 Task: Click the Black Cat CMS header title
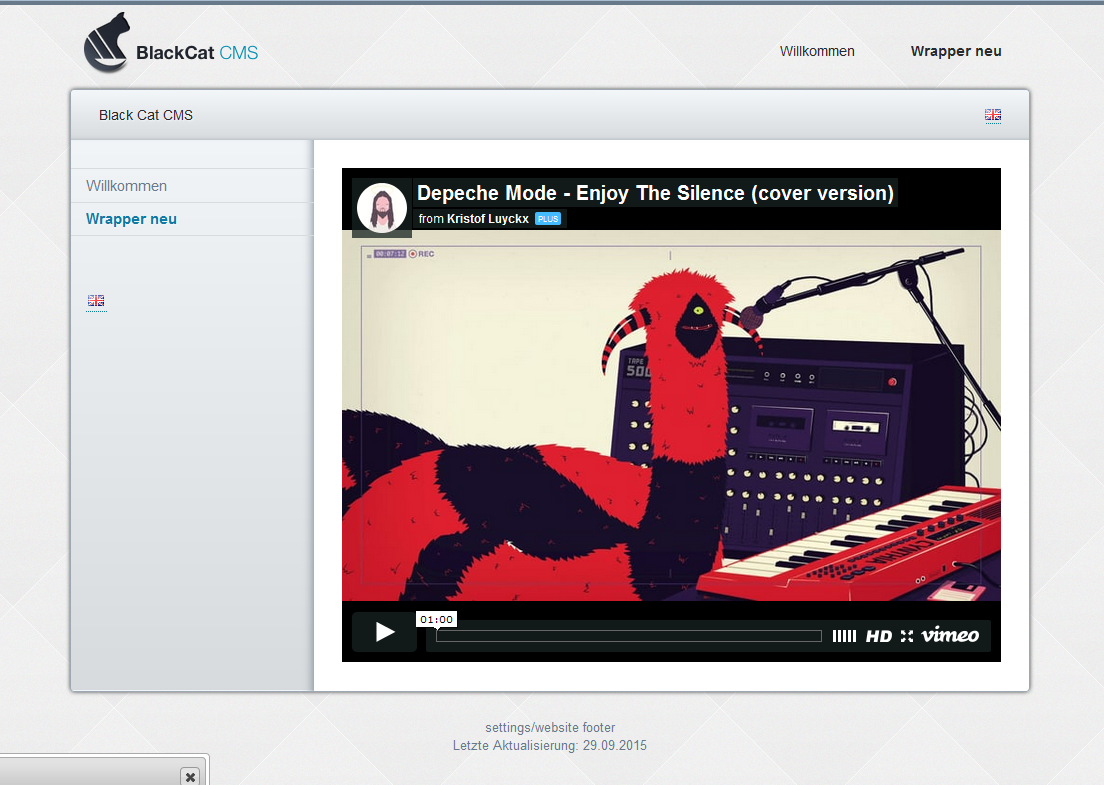pos(146,115)
